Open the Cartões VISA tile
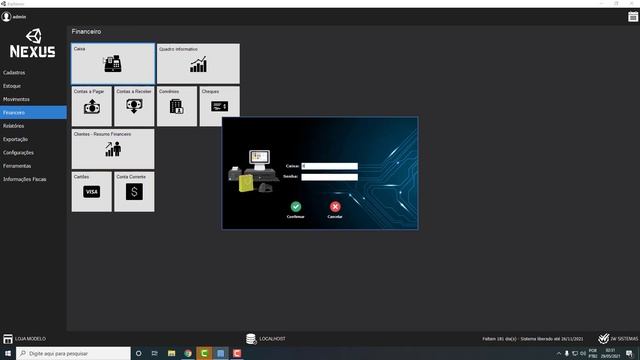 [x=92, y=191]
